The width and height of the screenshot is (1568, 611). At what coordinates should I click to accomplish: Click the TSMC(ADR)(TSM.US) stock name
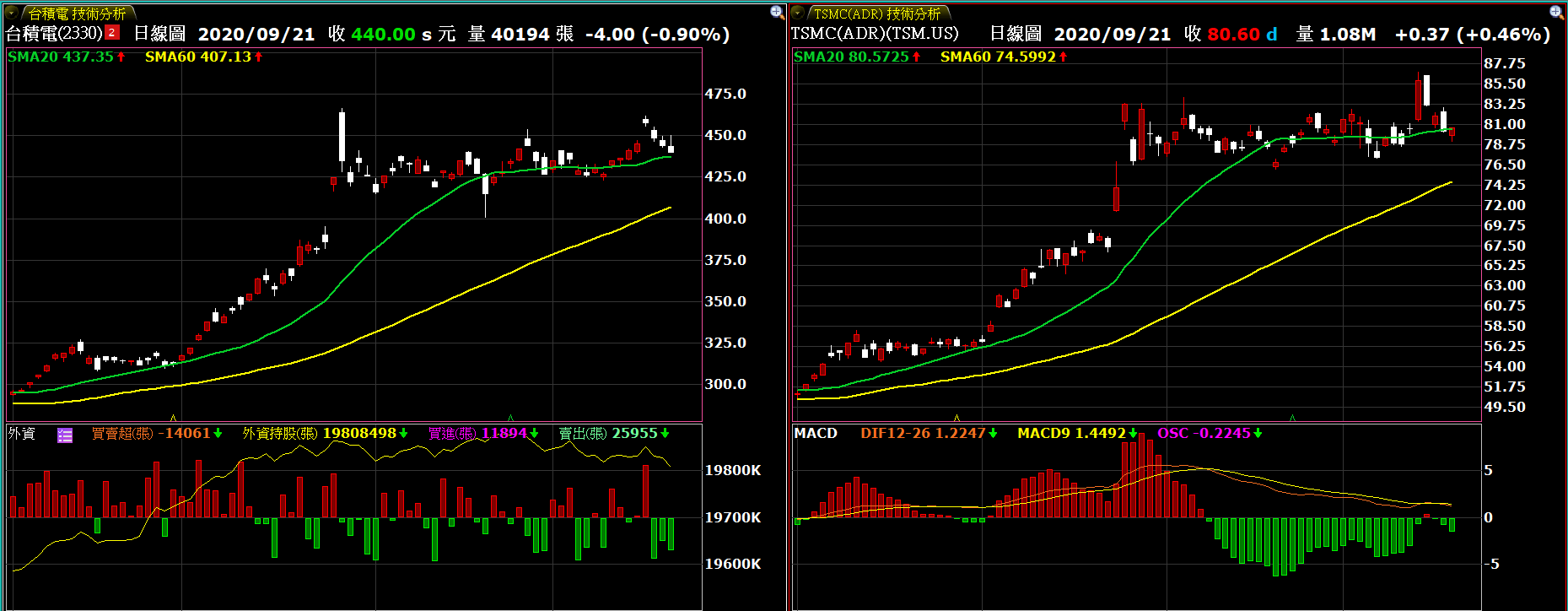pyautogui.click(x=875, y=34)
